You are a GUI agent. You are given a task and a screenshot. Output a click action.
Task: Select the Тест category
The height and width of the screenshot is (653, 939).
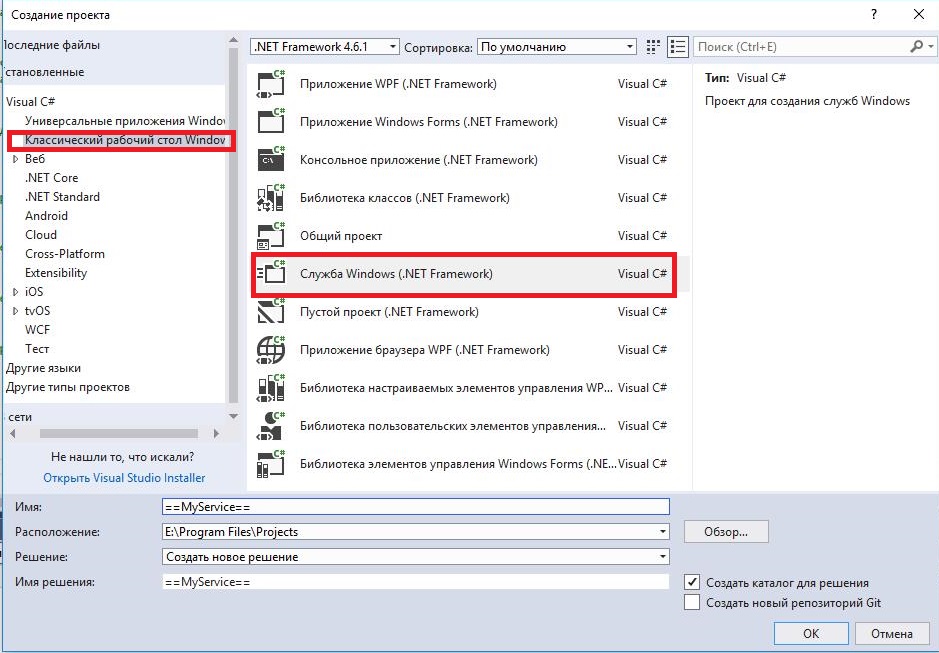pos(37,349)
